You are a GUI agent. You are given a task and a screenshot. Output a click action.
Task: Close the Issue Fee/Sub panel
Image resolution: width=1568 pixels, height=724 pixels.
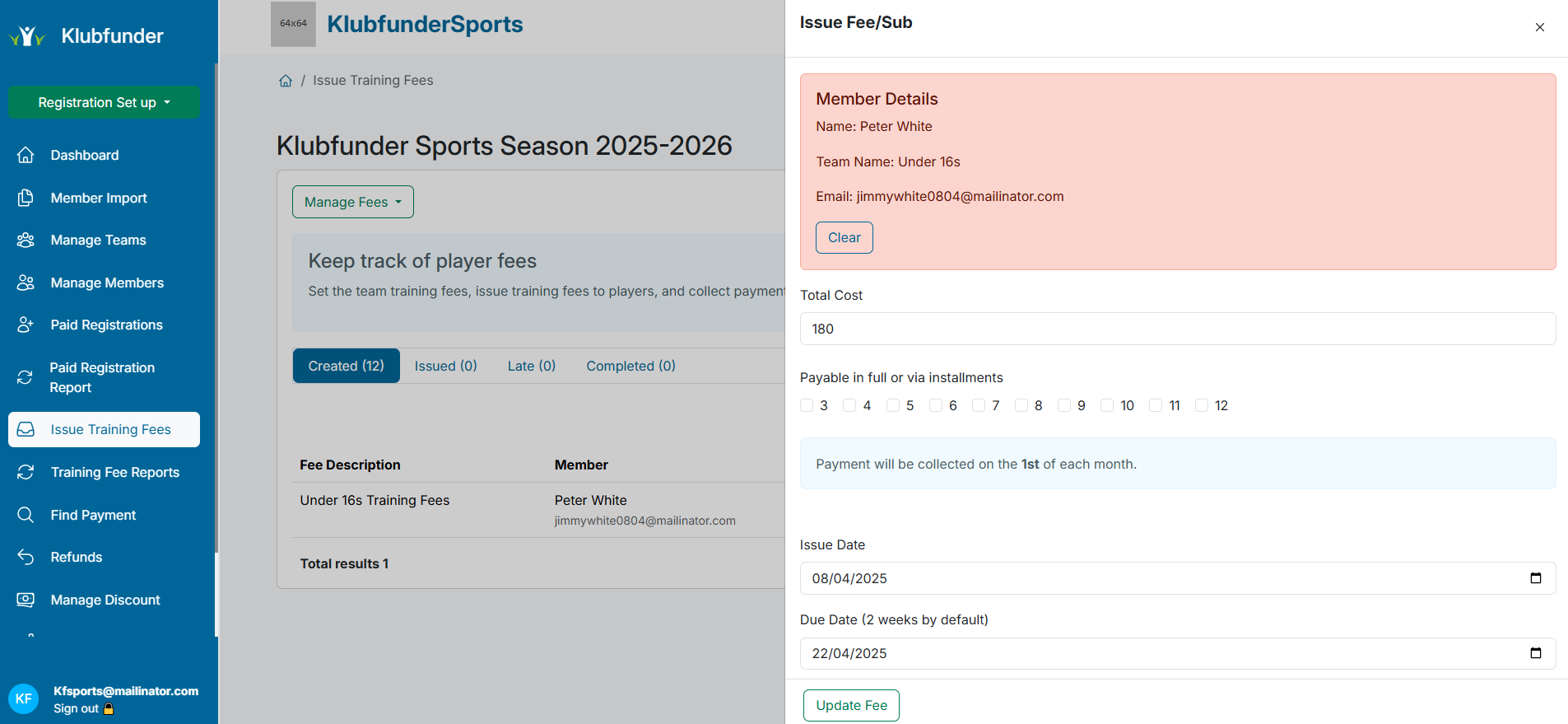(1539, 27)
